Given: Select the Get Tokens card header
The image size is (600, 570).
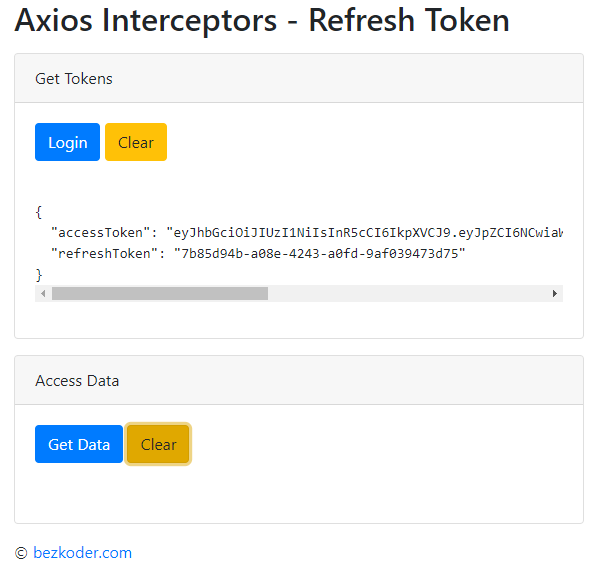Looking at the screenshot, I should [299, 78].
